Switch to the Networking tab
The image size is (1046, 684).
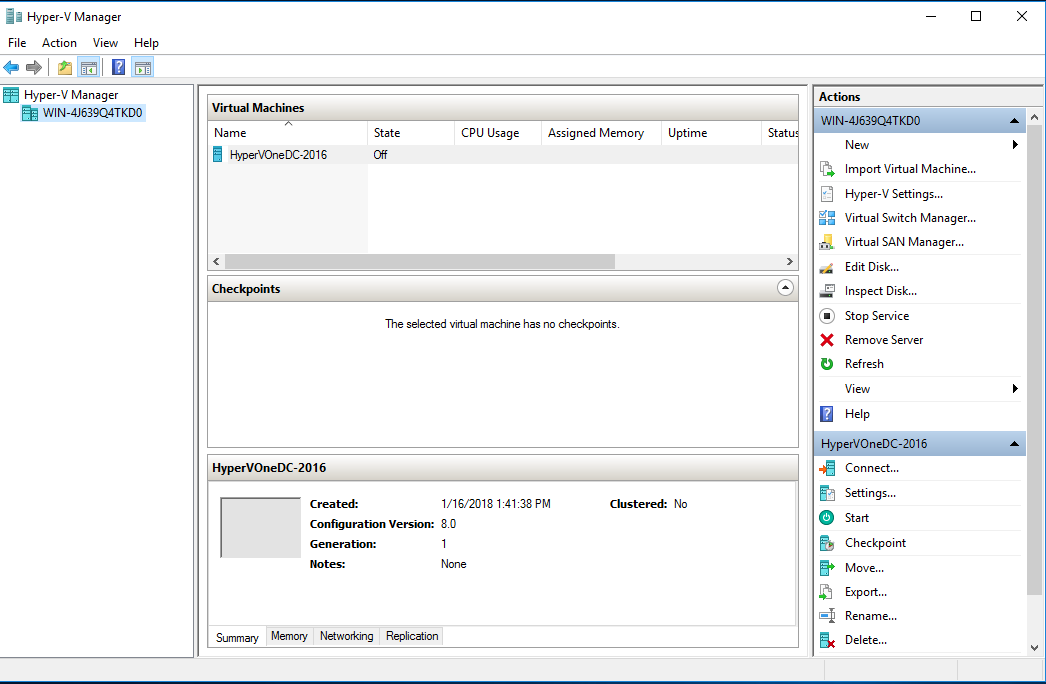(346, 636)
